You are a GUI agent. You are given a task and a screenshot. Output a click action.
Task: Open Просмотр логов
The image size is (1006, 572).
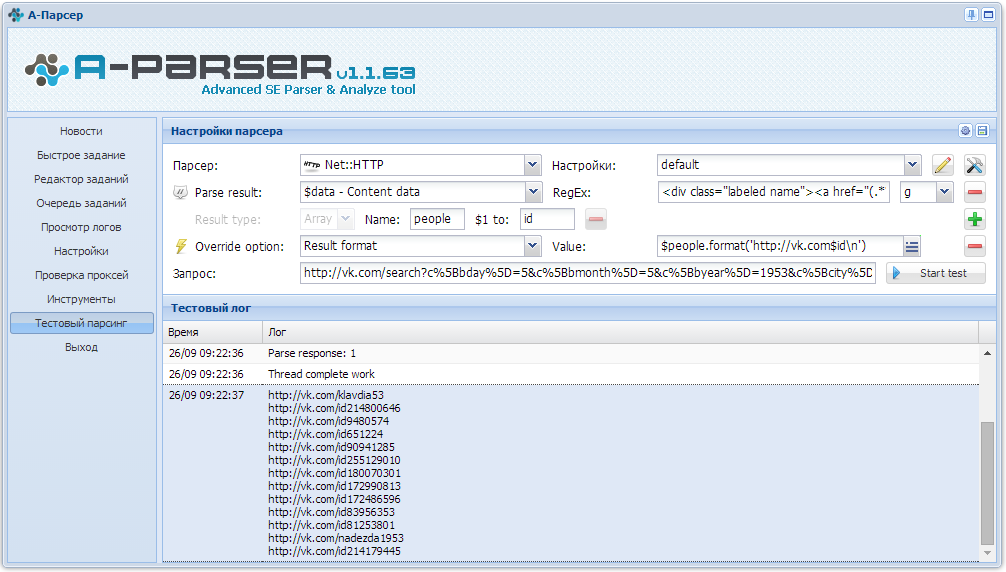click(81, 228)
